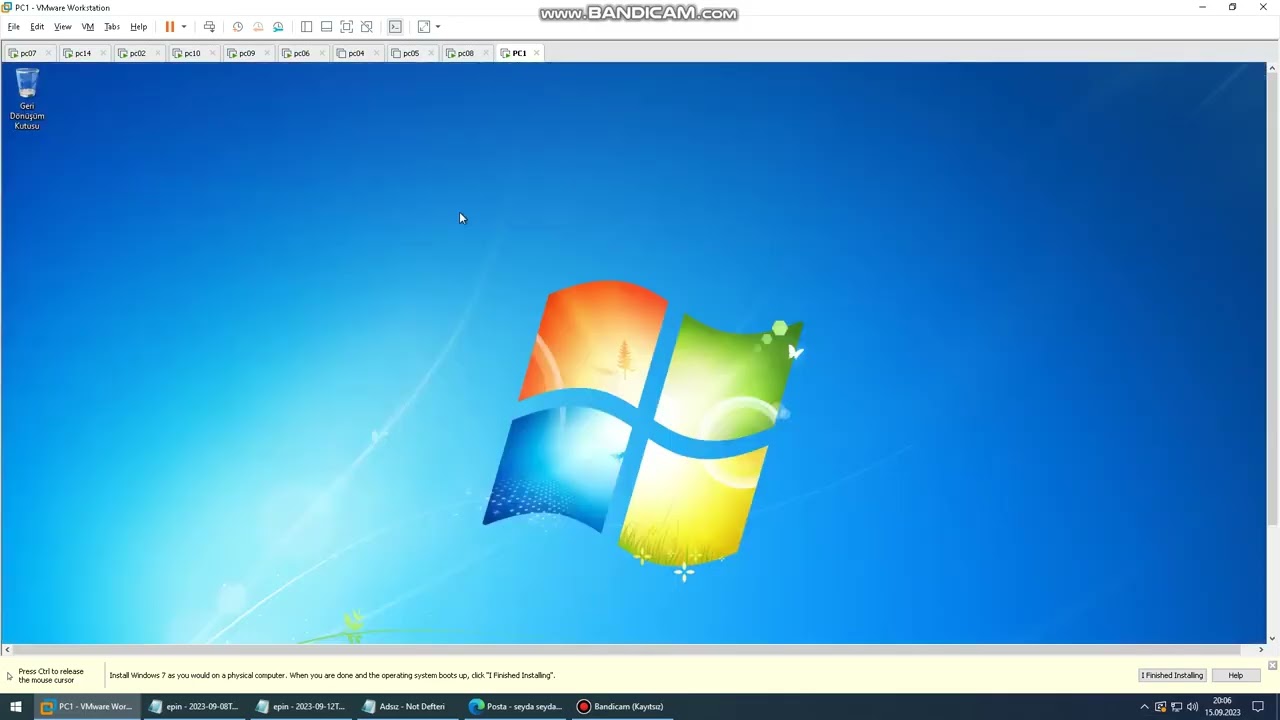The width and height of the screenshot is (1280, 720).
Task: Close the pc04 tab
Action: coord(376,53)
